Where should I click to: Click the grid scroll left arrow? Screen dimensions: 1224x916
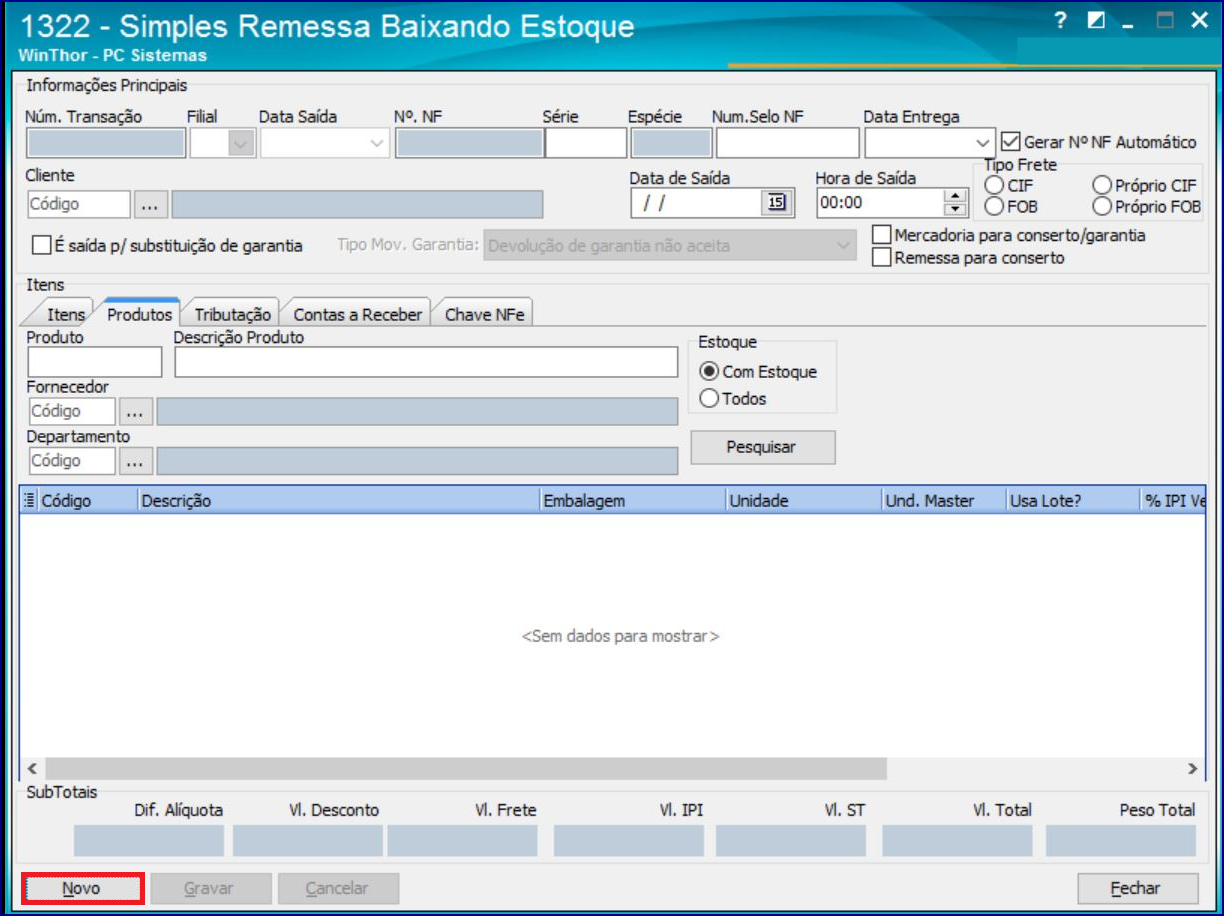(x=32, y=768)
